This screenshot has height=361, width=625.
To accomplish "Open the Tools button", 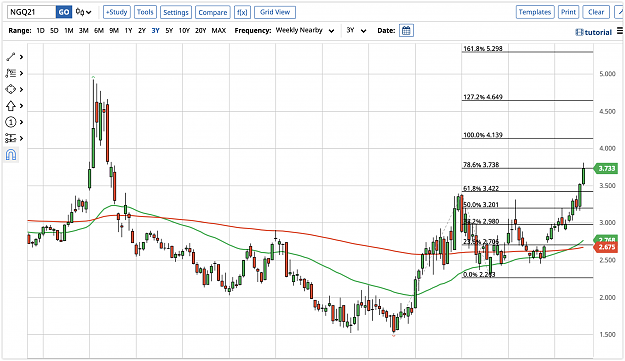I will point(145,12).
